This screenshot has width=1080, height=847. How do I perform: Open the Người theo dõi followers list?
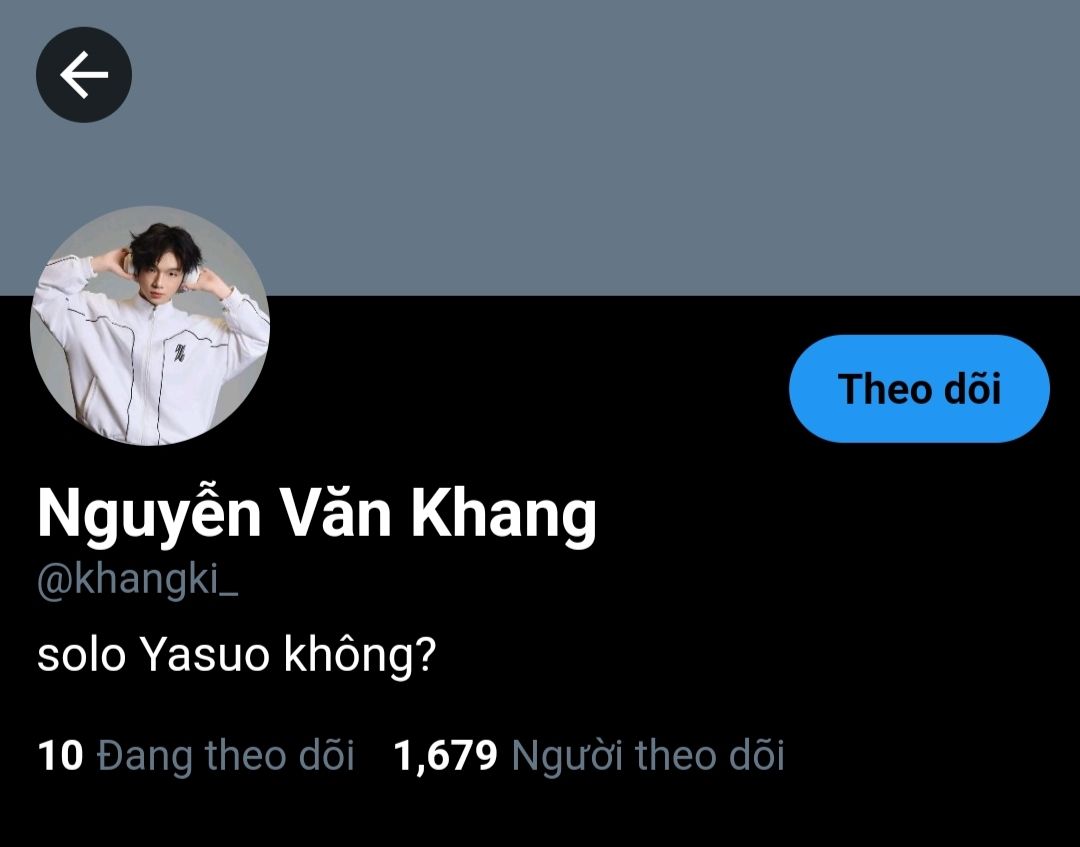pos(589,755)
